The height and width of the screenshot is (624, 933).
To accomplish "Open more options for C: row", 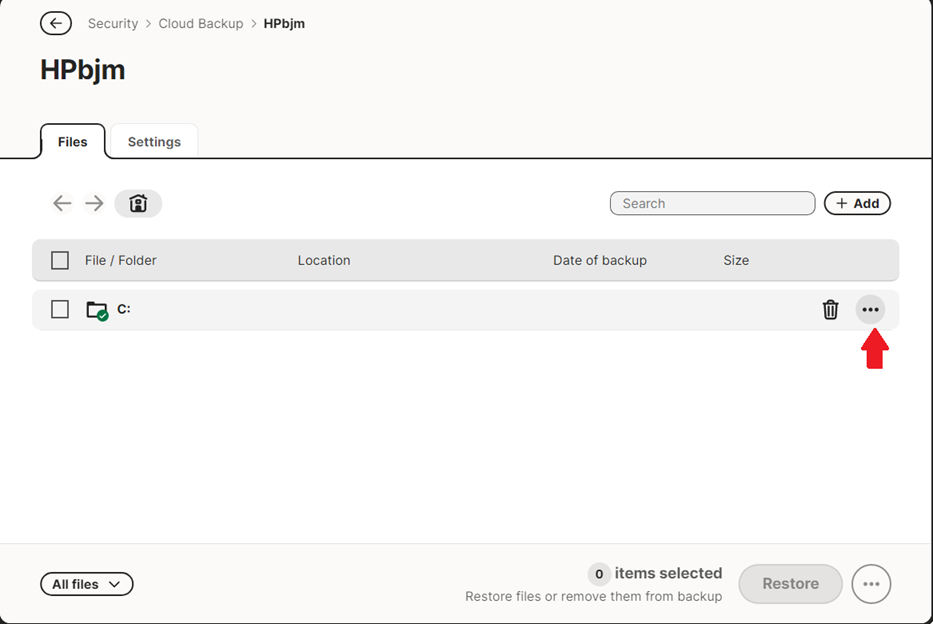I will (870, 310).
